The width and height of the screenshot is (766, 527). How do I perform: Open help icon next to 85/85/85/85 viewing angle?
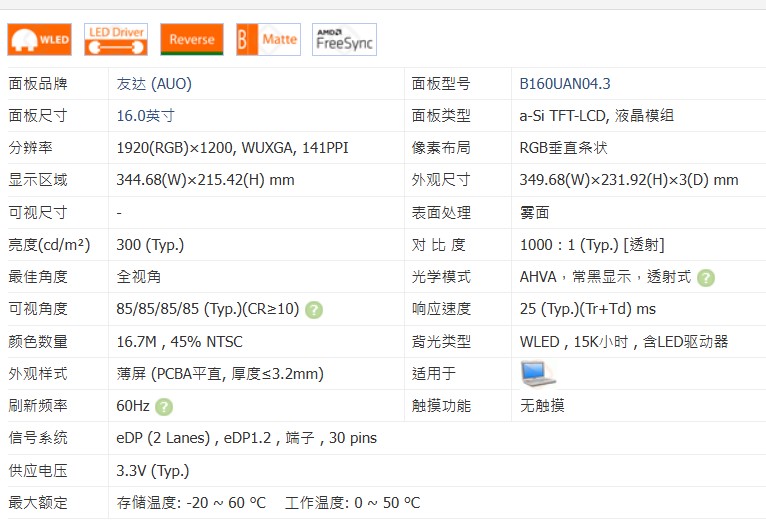314,310
